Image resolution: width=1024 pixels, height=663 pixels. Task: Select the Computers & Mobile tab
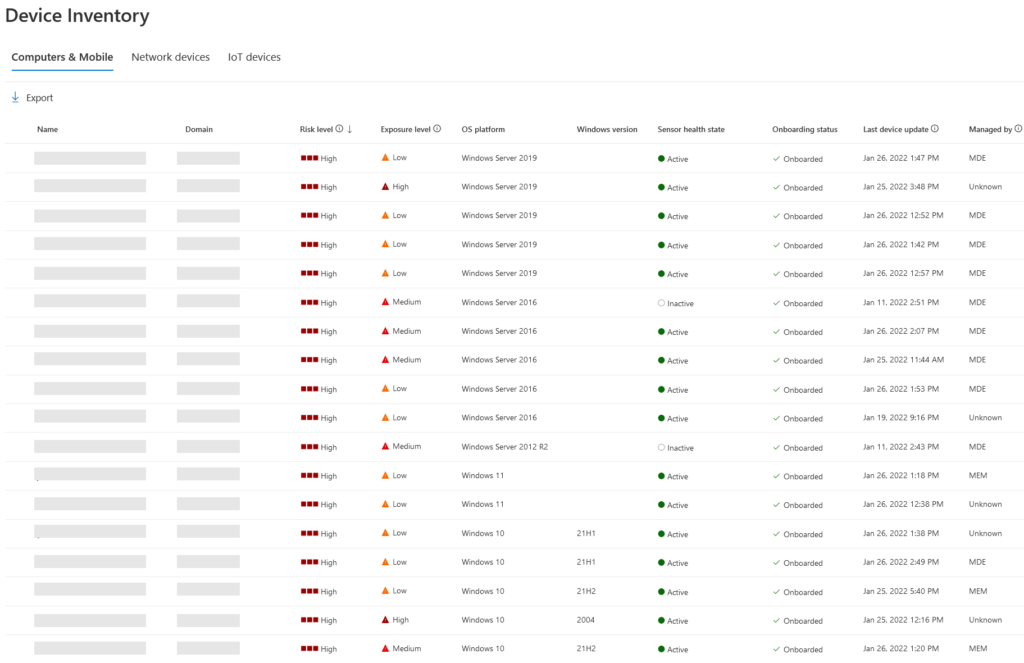point(61,57)
